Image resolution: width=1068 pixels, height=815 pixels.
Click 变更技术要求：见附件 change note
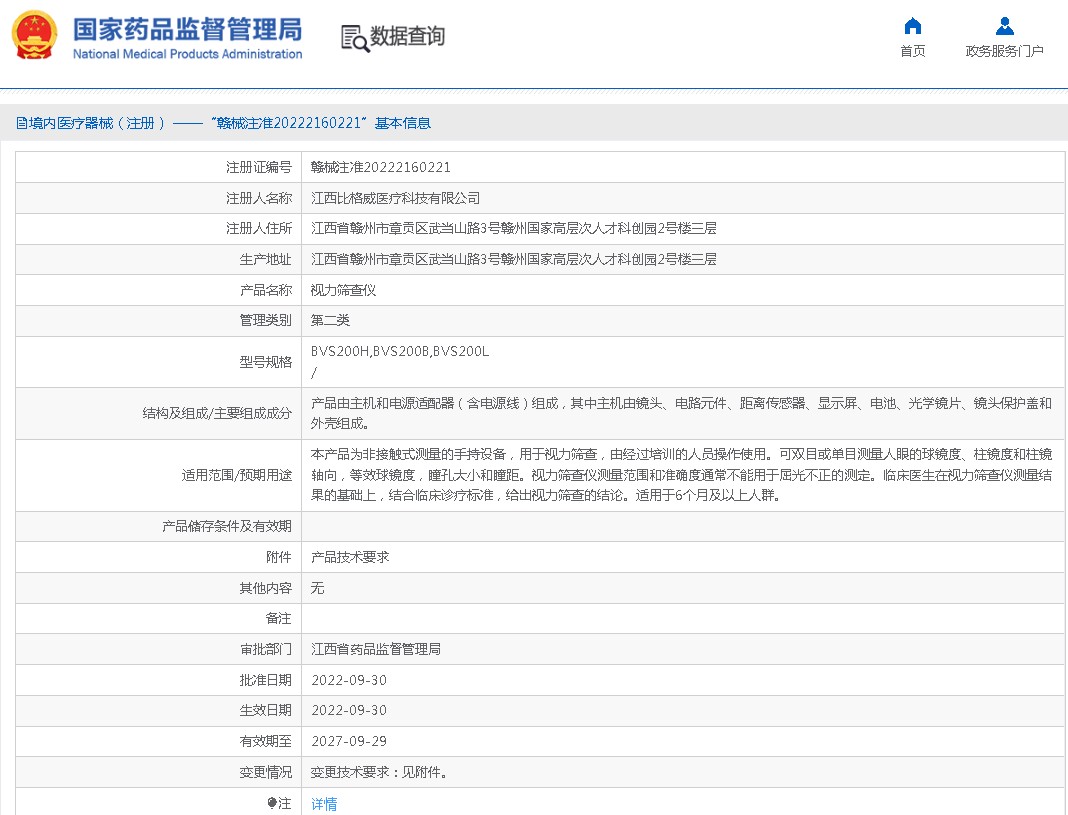click(379, 772)
